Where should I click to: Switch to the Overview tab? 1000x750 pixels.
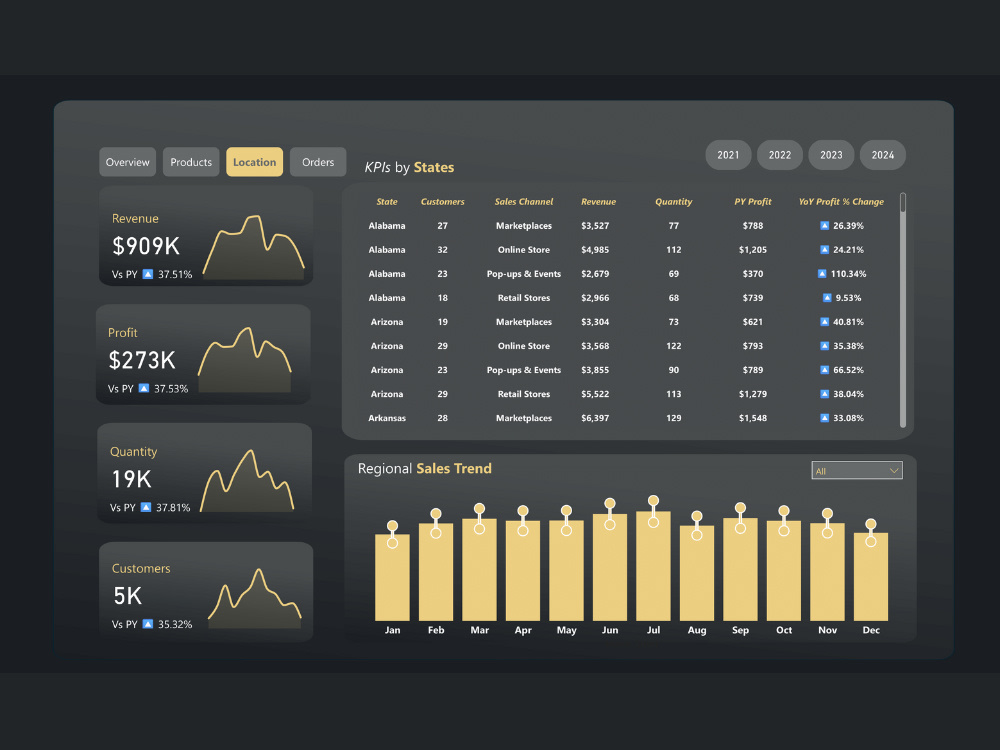(x=128, y=162)
